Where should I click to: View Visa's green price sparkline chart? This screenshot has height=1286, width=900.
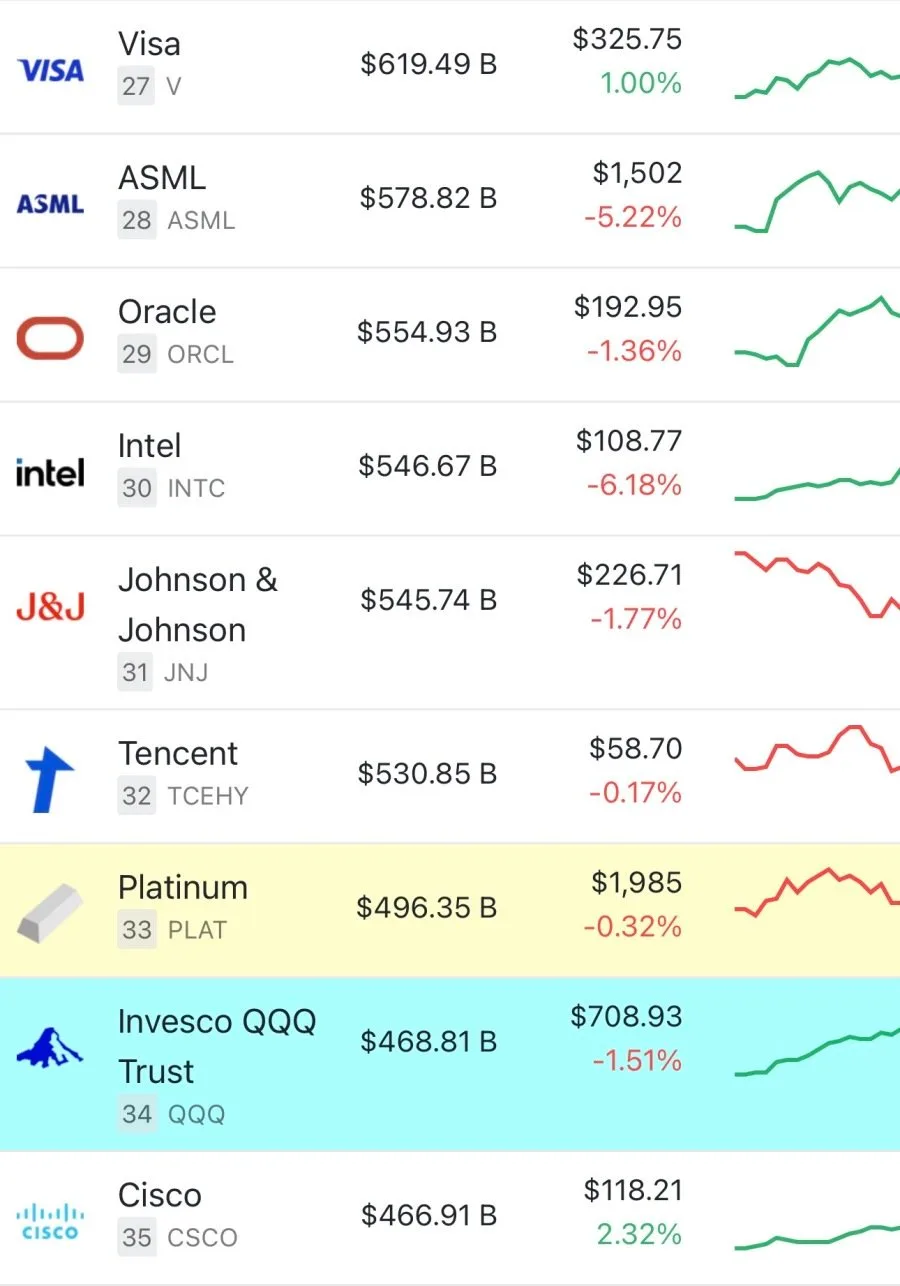pos(817,77)
